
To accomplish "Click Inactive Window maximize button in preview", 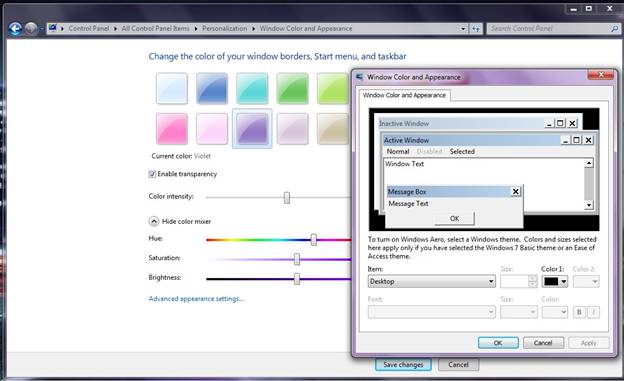I will coord(560,123).
